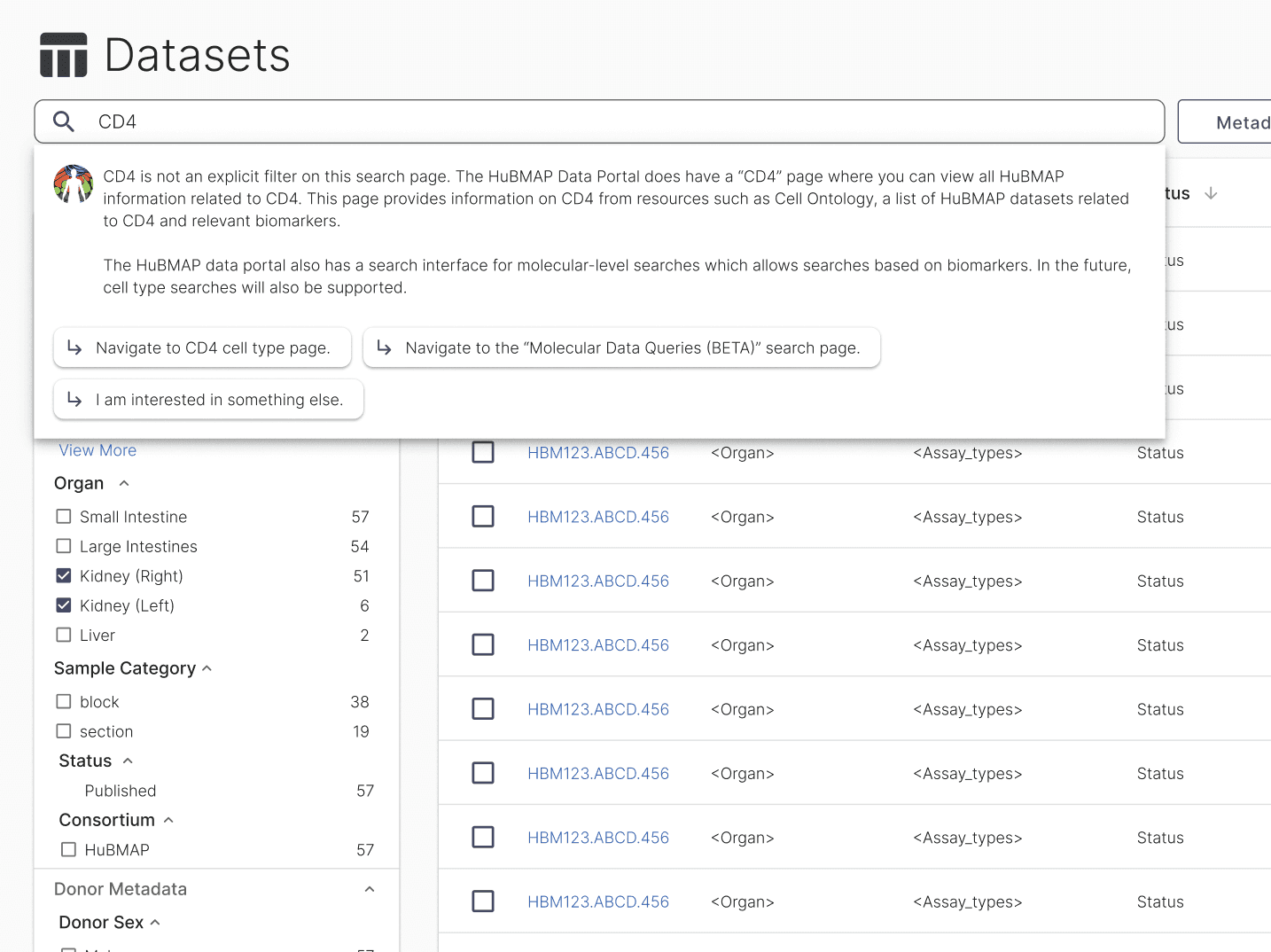Tick the block sample category checkbox

(x=64, y=702)
